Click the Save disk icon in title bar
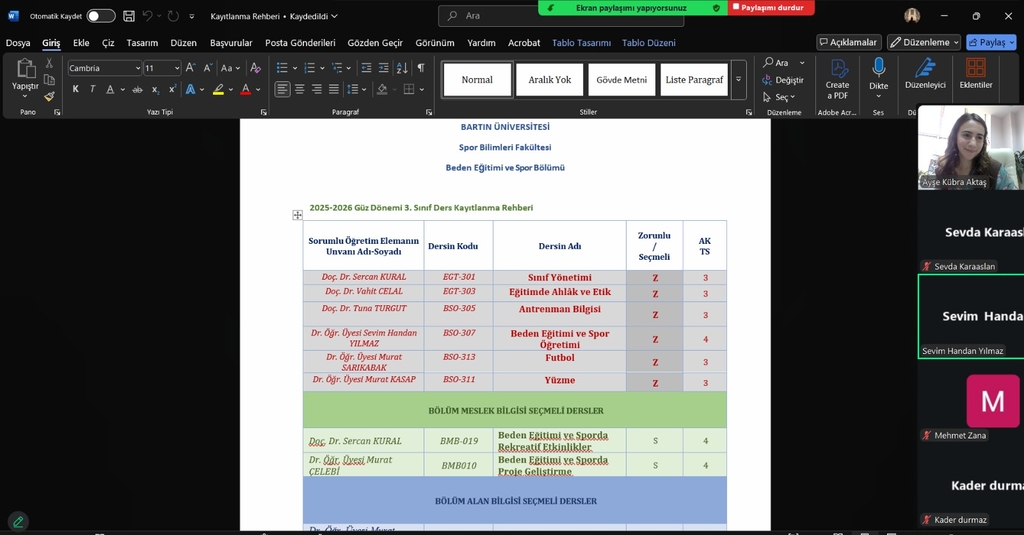Screen dimensions: 1024x535 point(129,16)
